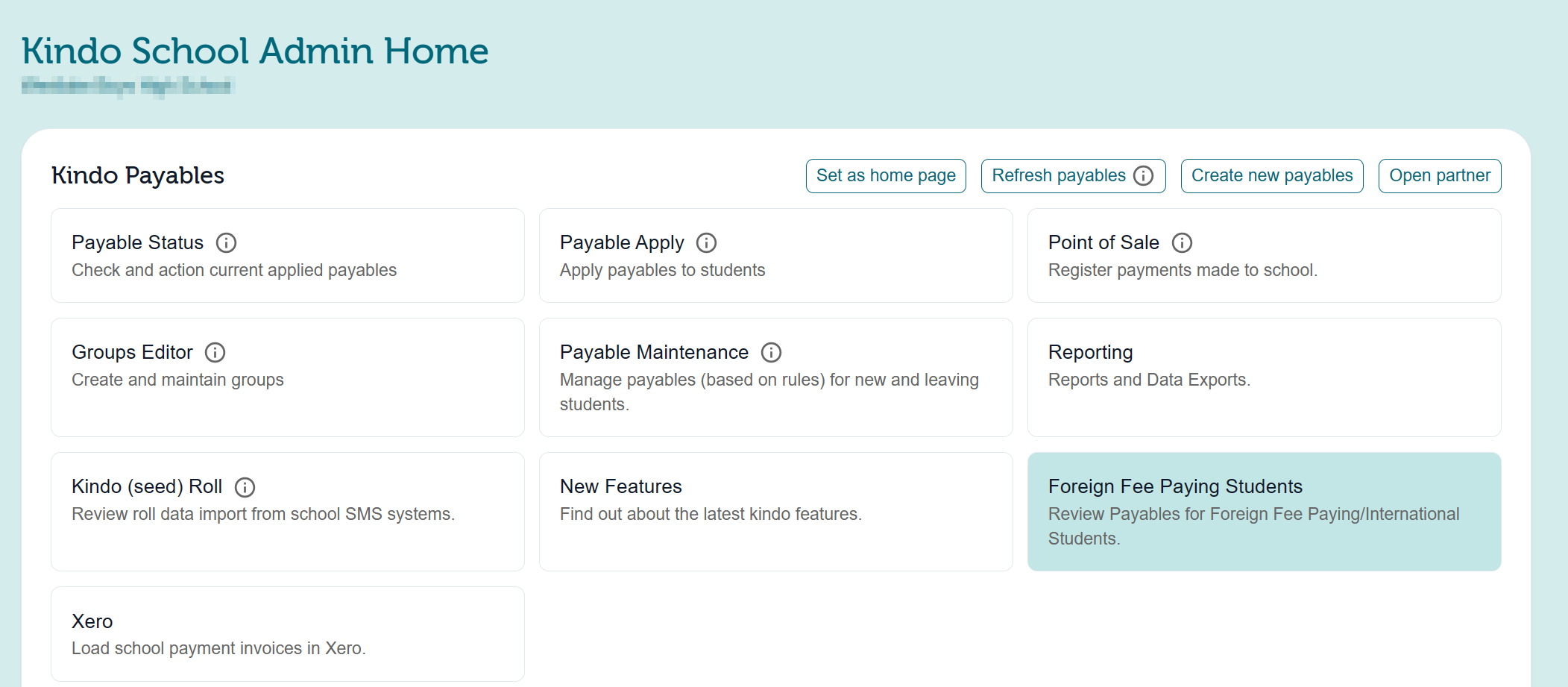Click 'Load school payment invoices in Xero.' text
This screenshot has height=687, width=1568.
click(218, 649)
